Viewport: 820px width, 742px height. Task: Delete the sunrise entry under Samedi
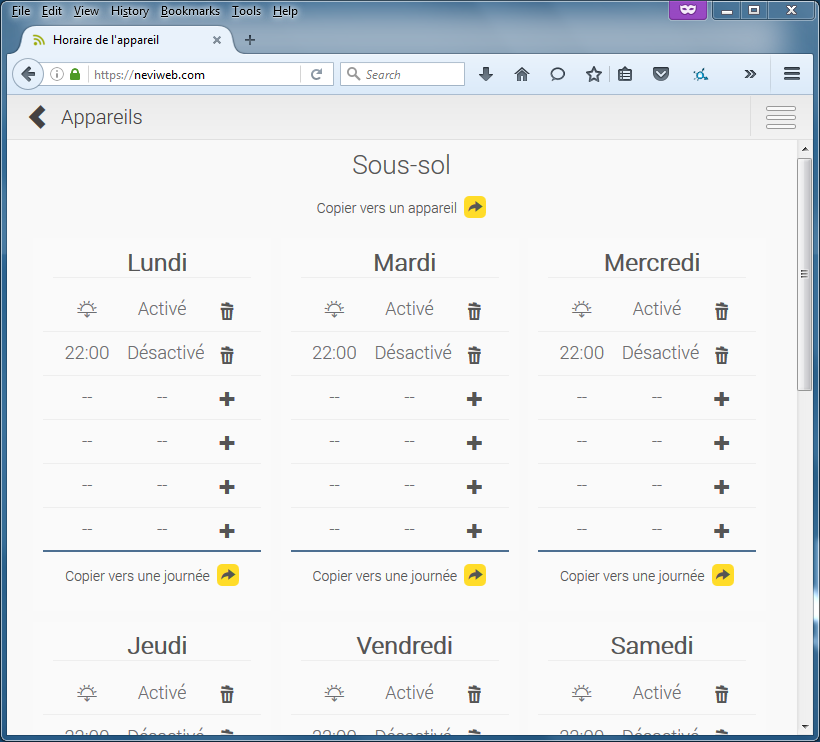point(721,694)
